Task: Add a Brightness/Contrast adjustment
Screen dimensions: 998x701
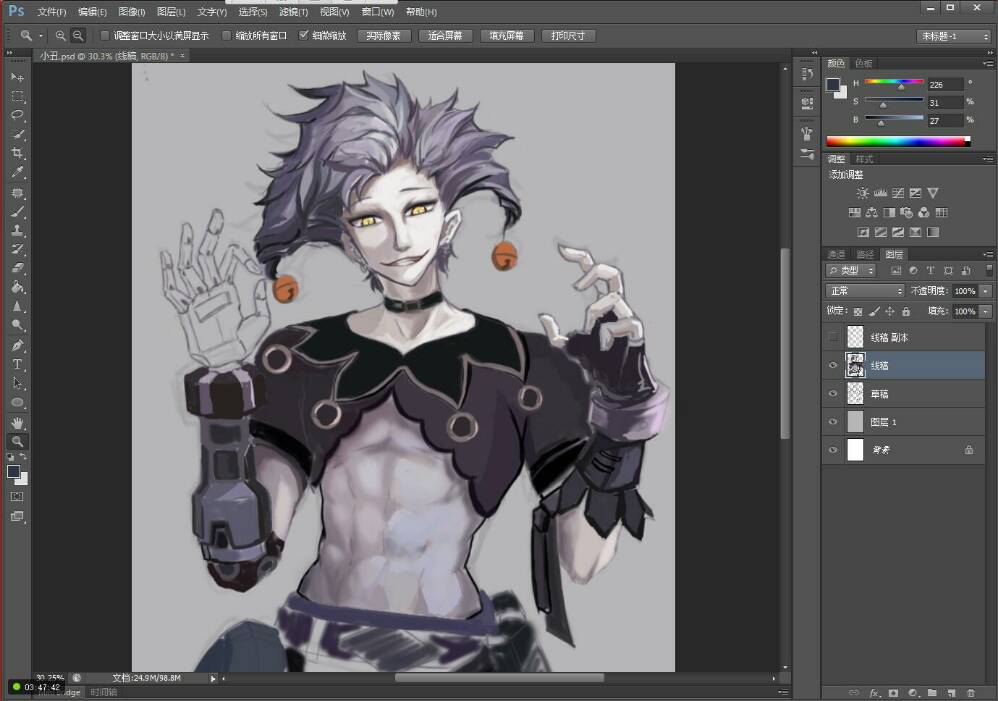Action: [x=862, y=193]
